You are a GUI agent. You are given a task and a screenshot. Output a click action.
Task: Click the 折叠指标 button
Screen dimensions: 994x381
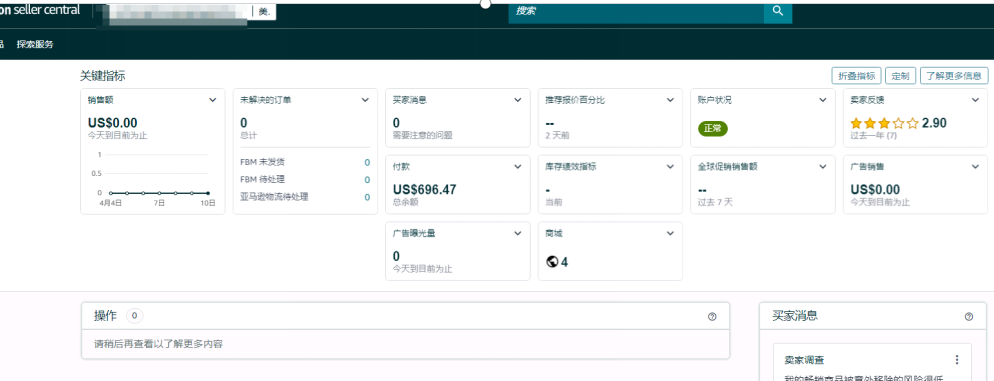(x=856, y=75)
